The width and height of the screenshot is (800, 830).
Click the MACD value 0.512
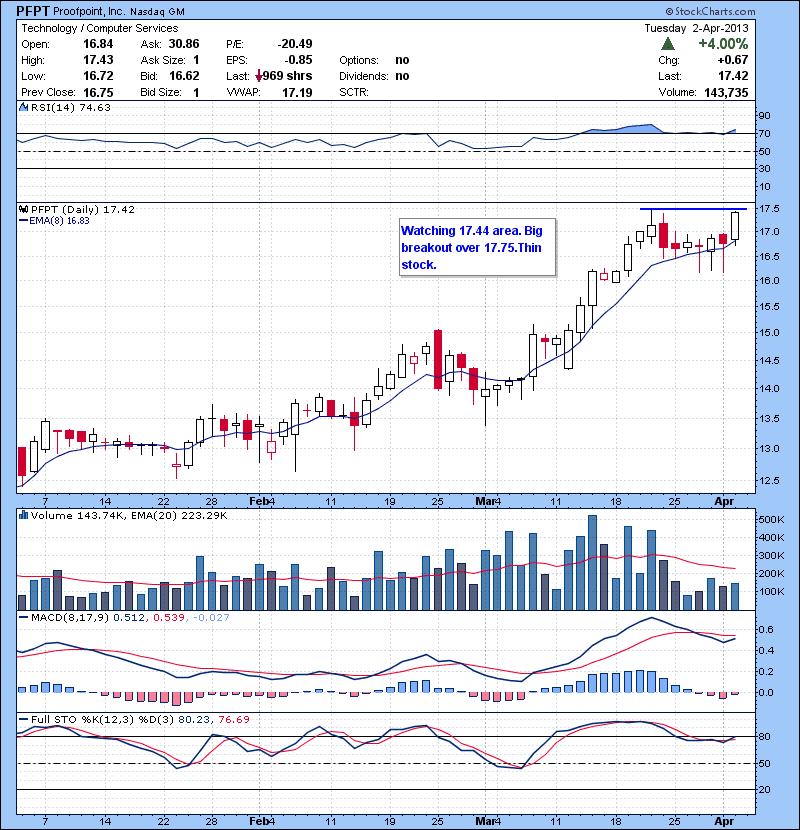[x=129, y=617]
